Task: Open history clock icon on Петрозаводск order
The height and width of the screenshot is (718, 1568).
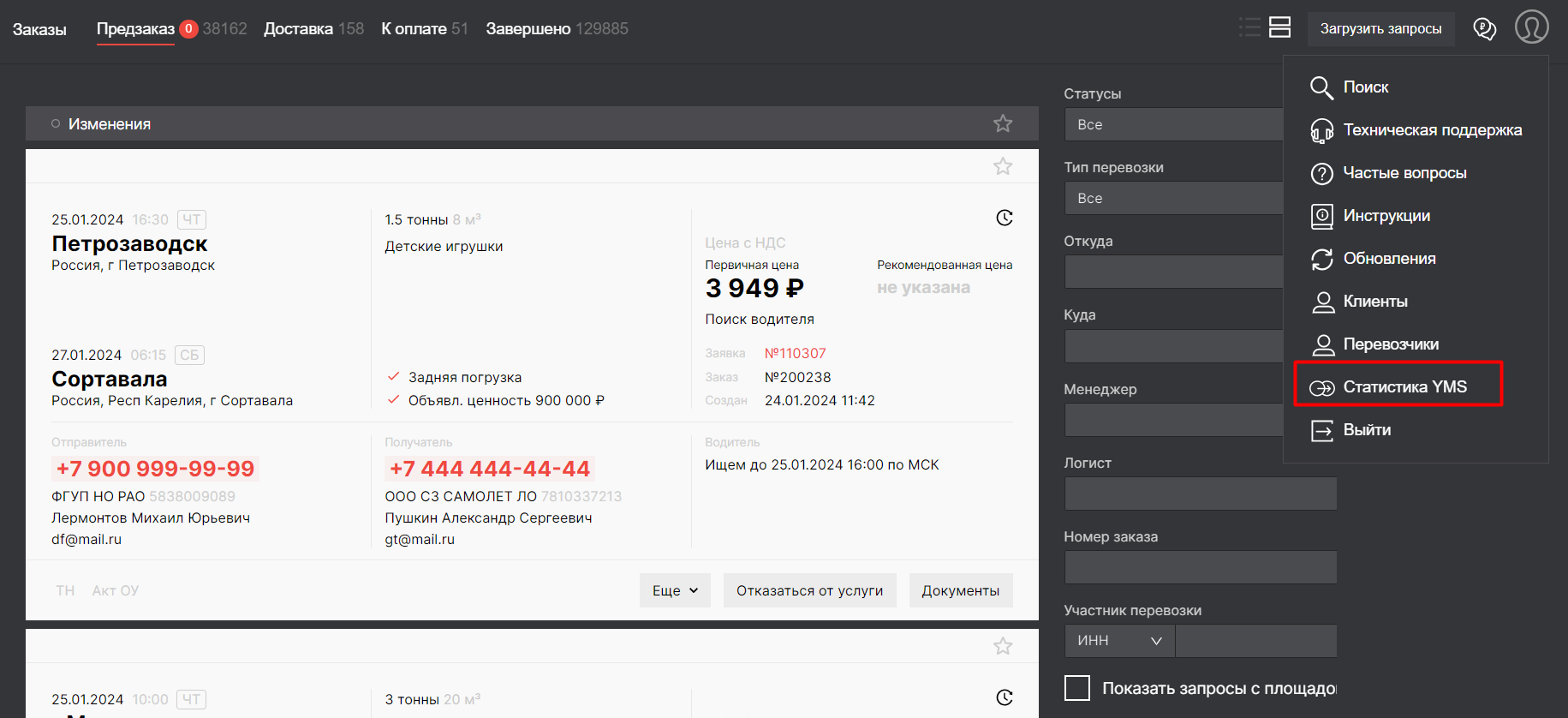Action: coord(1005,218)
